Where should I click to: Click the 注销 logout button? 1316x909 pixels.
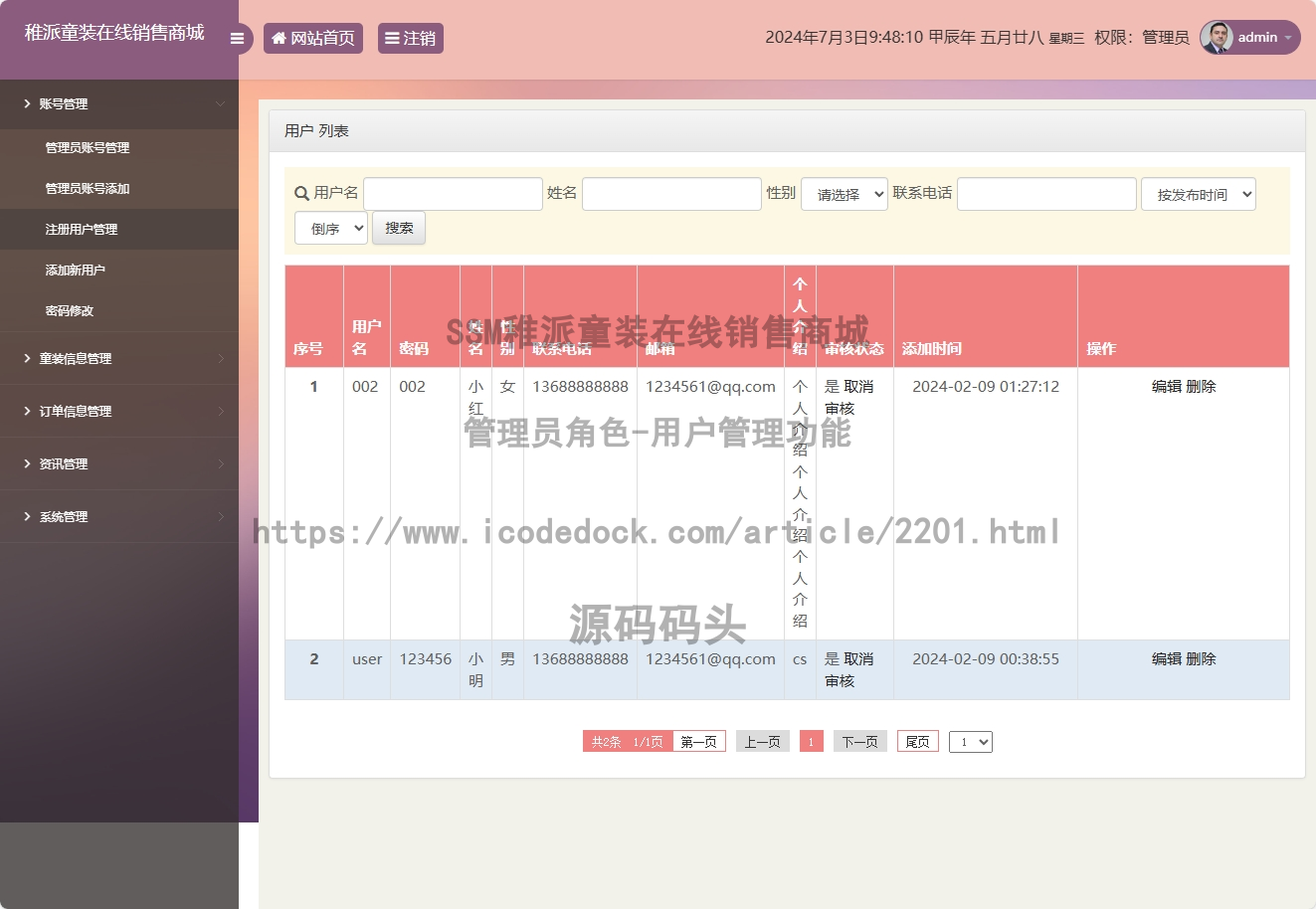tap(410, 38)
